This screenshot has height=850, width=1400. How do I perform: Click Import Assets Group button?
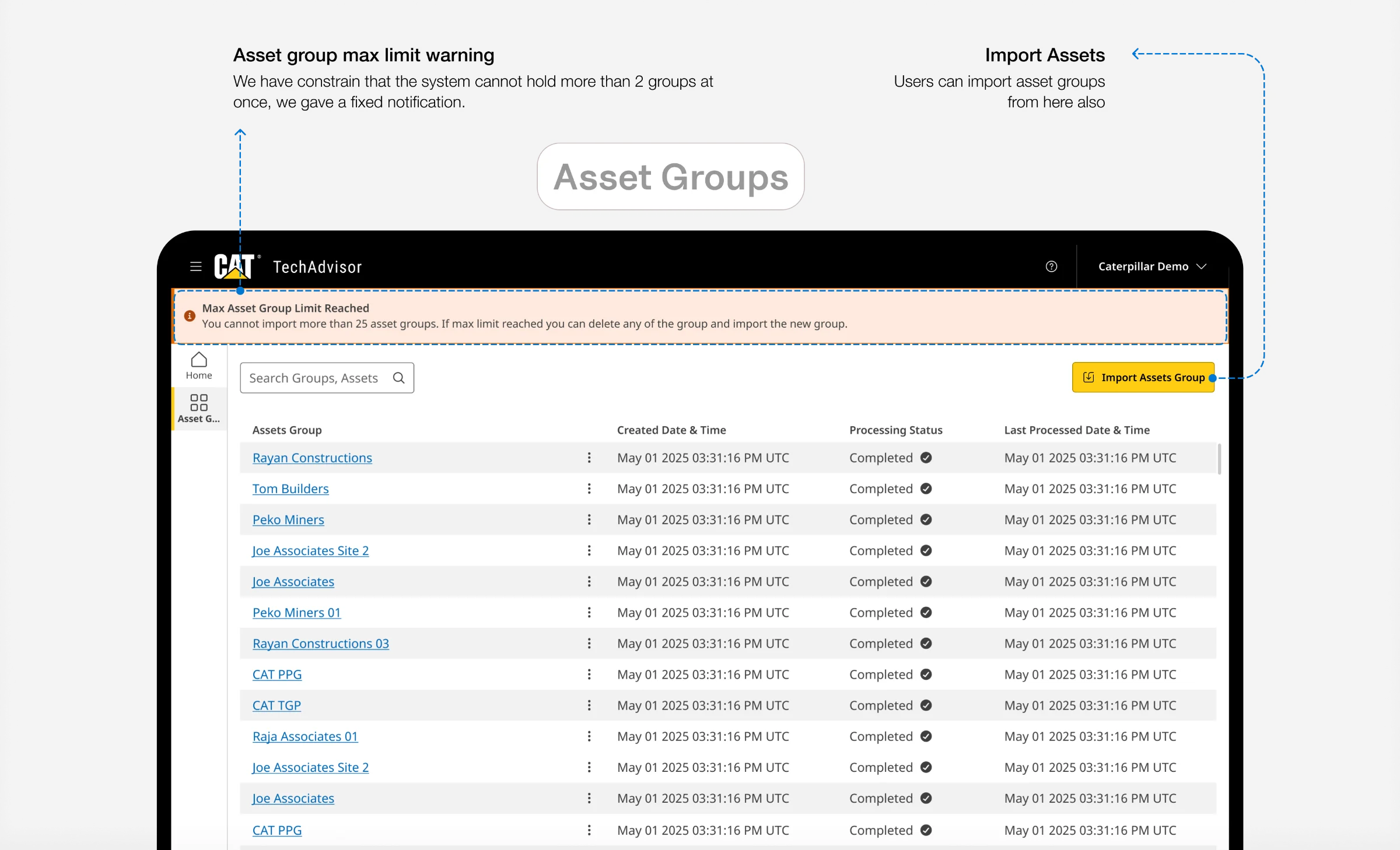pos(1143,377)
